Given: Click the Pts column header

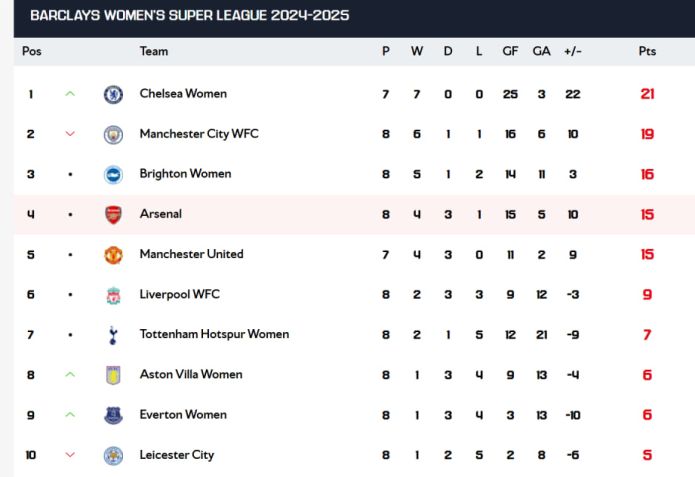Looking at the screenshot, I should [x=647, y=51].
